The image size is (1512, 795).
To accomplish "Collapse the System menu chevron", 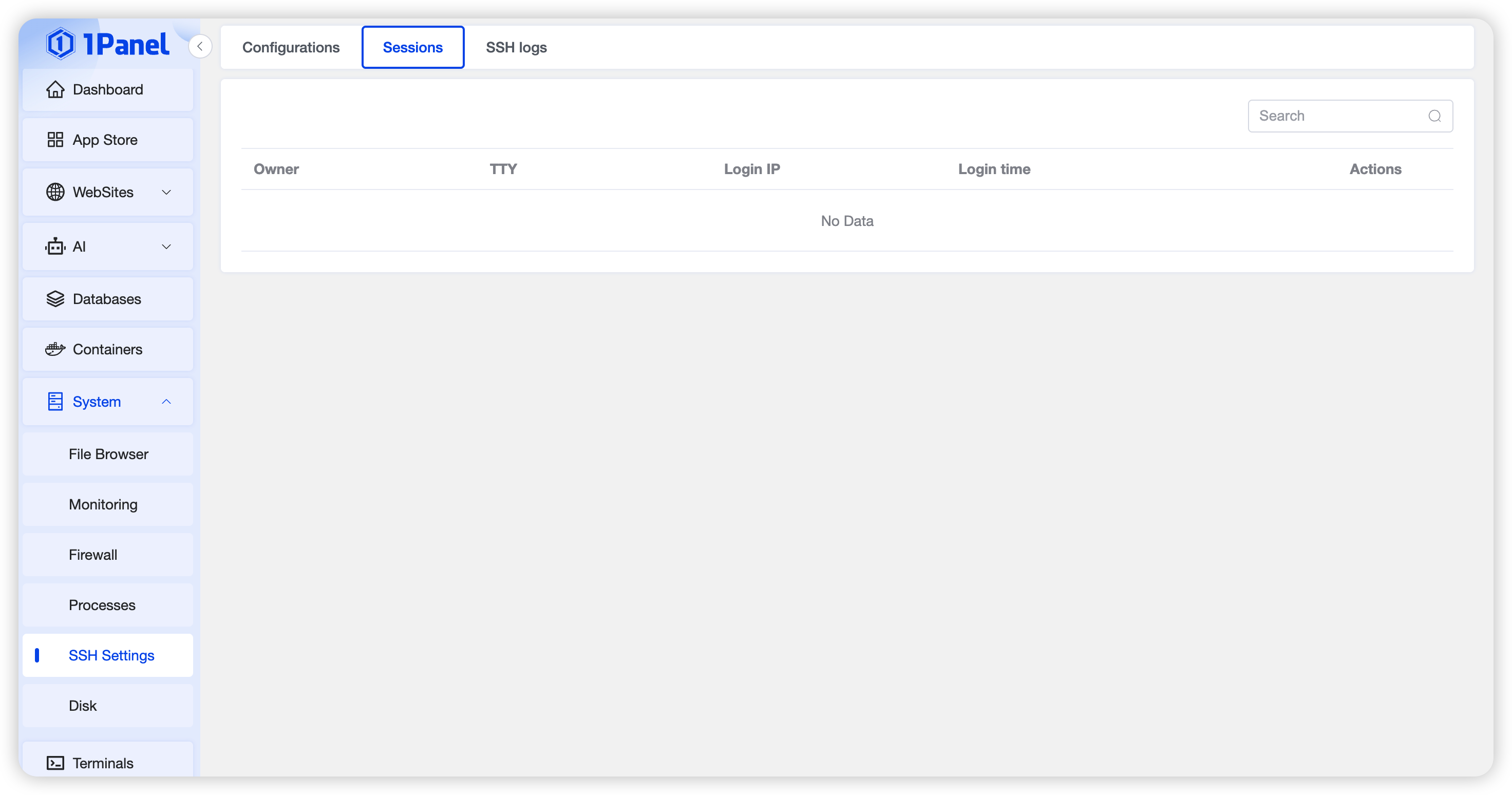I will [166, 402].
